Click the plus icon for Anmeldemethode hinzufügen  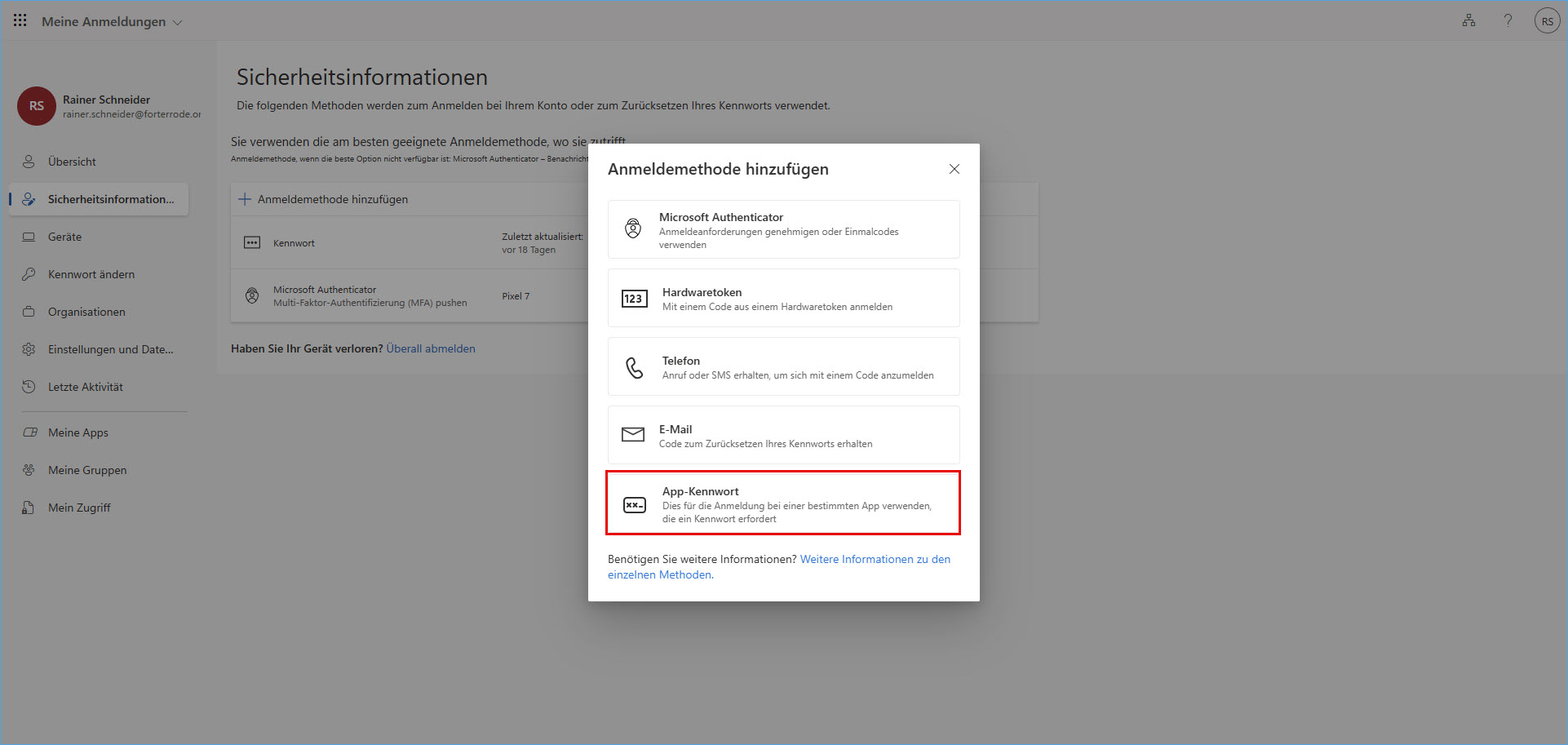244,199
